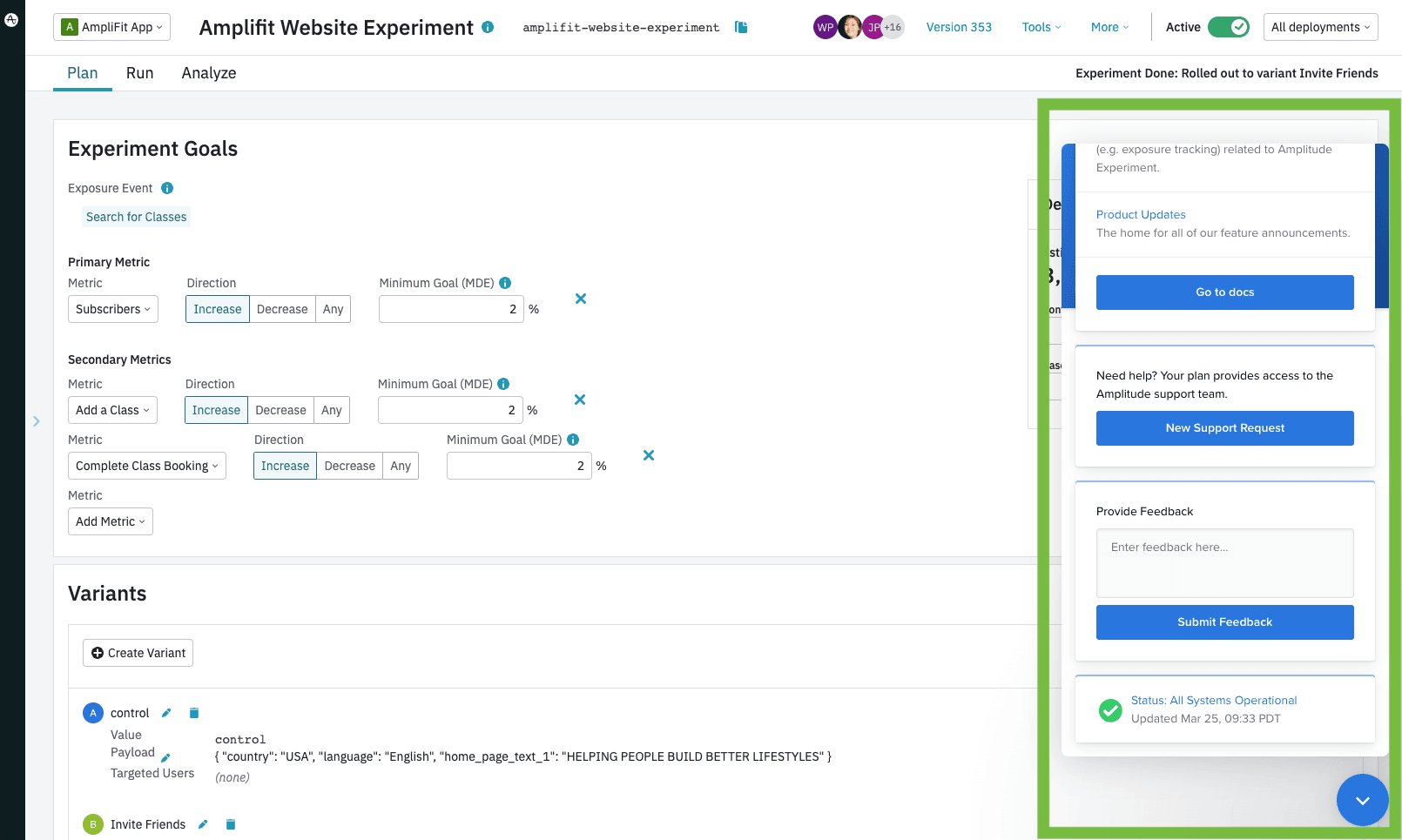Delete the control variant with trash icon

(193, 712)
